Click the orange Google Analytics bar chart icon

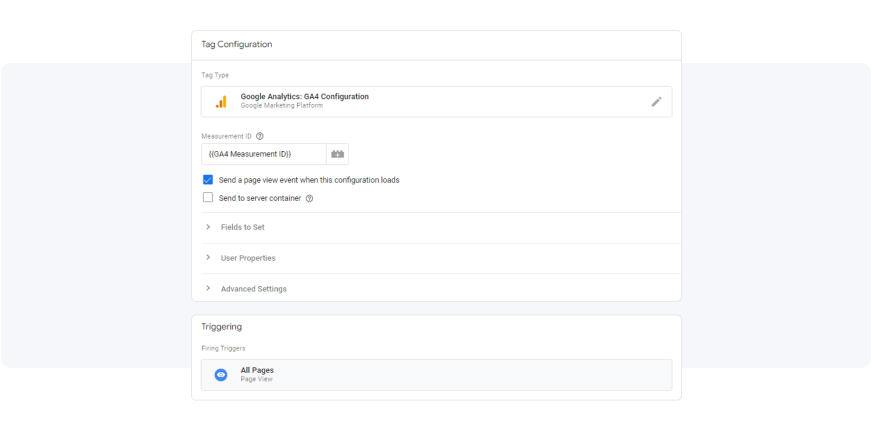[221, 102]
